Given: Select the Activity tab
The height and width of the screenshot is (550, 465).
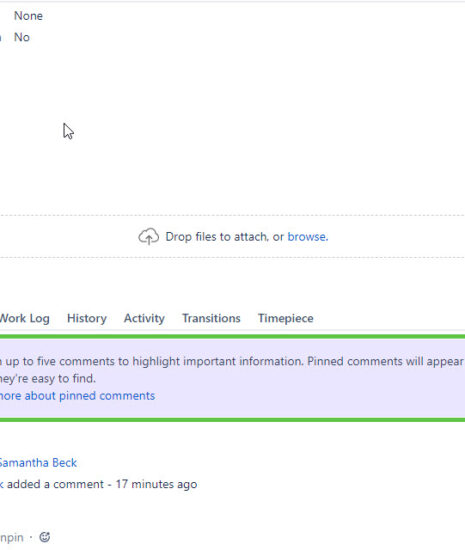Looking at the screenshot, I should tap(144, 318).
